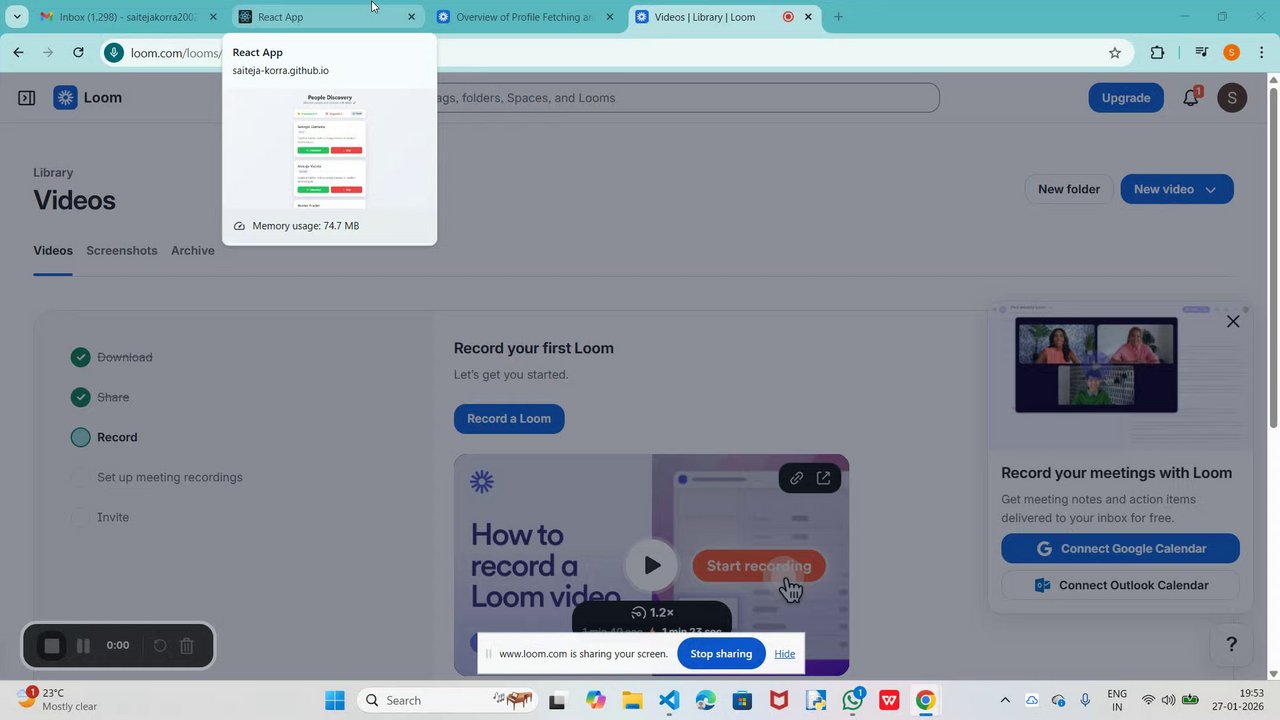Delete the recording with the trash icon
The height and width of the screenshot is (720, 1280).
point(186,646)
